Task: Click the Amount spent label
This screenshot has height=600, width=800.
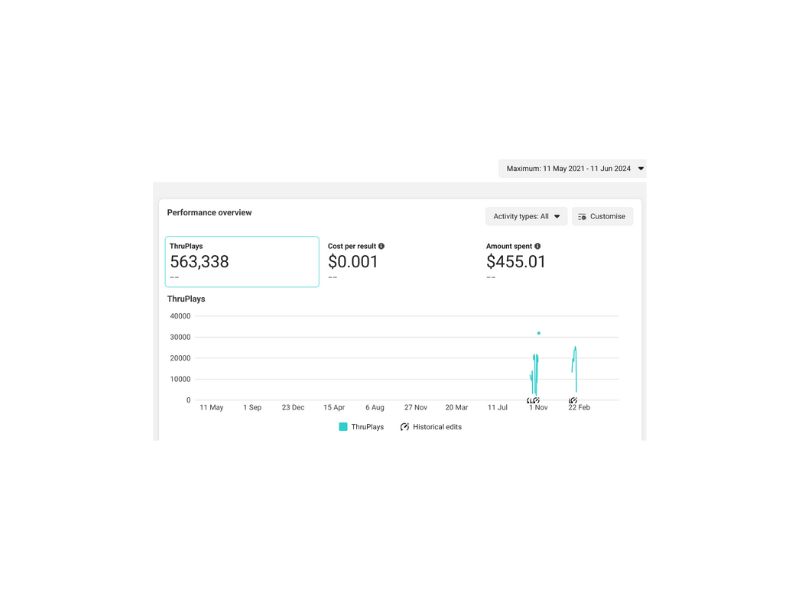Action: pos(509,246)
